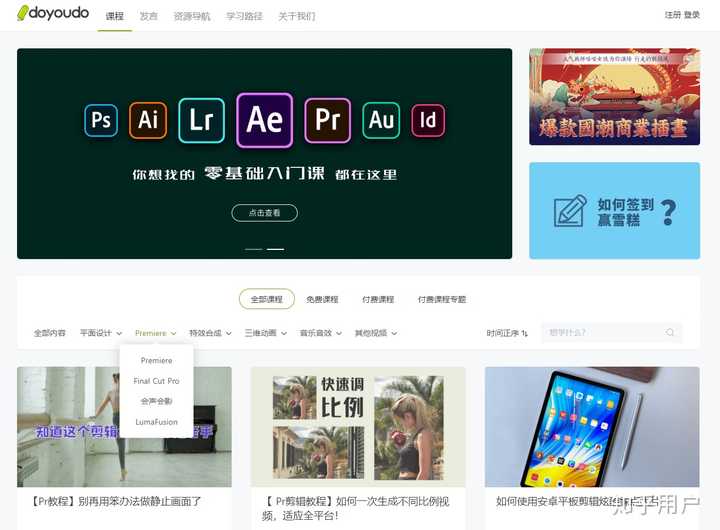Open the Android tablet course thumbnail

(x=592, y=427)
